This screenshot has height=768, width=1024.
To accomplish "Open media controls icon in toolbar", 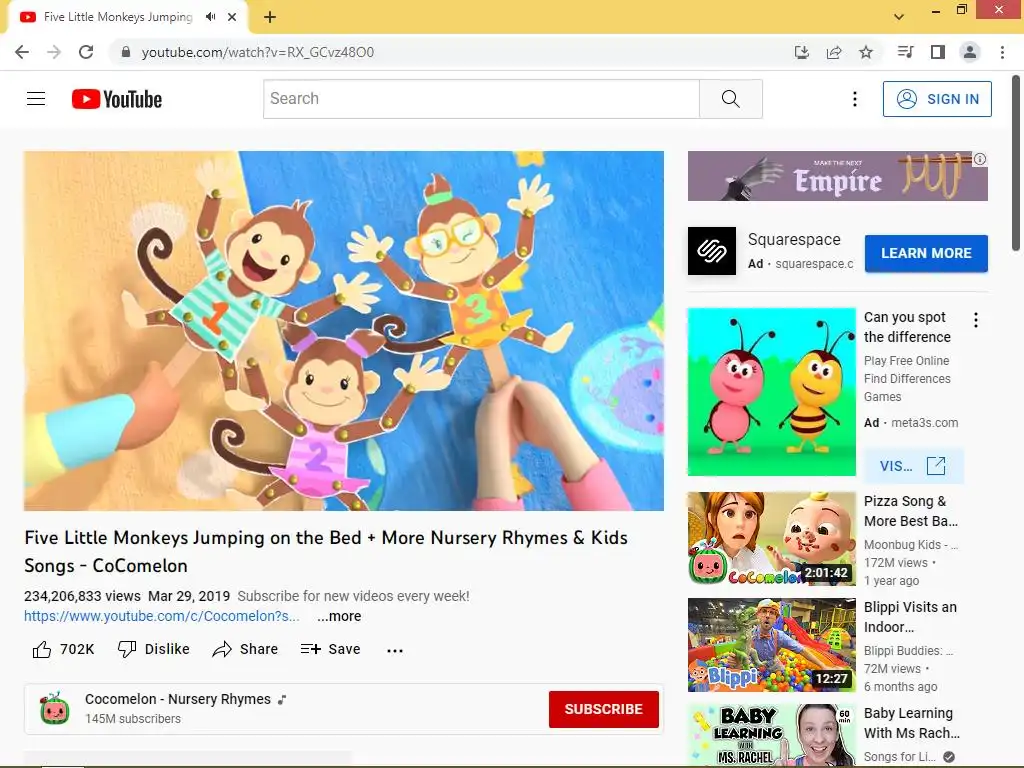I will pos(905,52).
